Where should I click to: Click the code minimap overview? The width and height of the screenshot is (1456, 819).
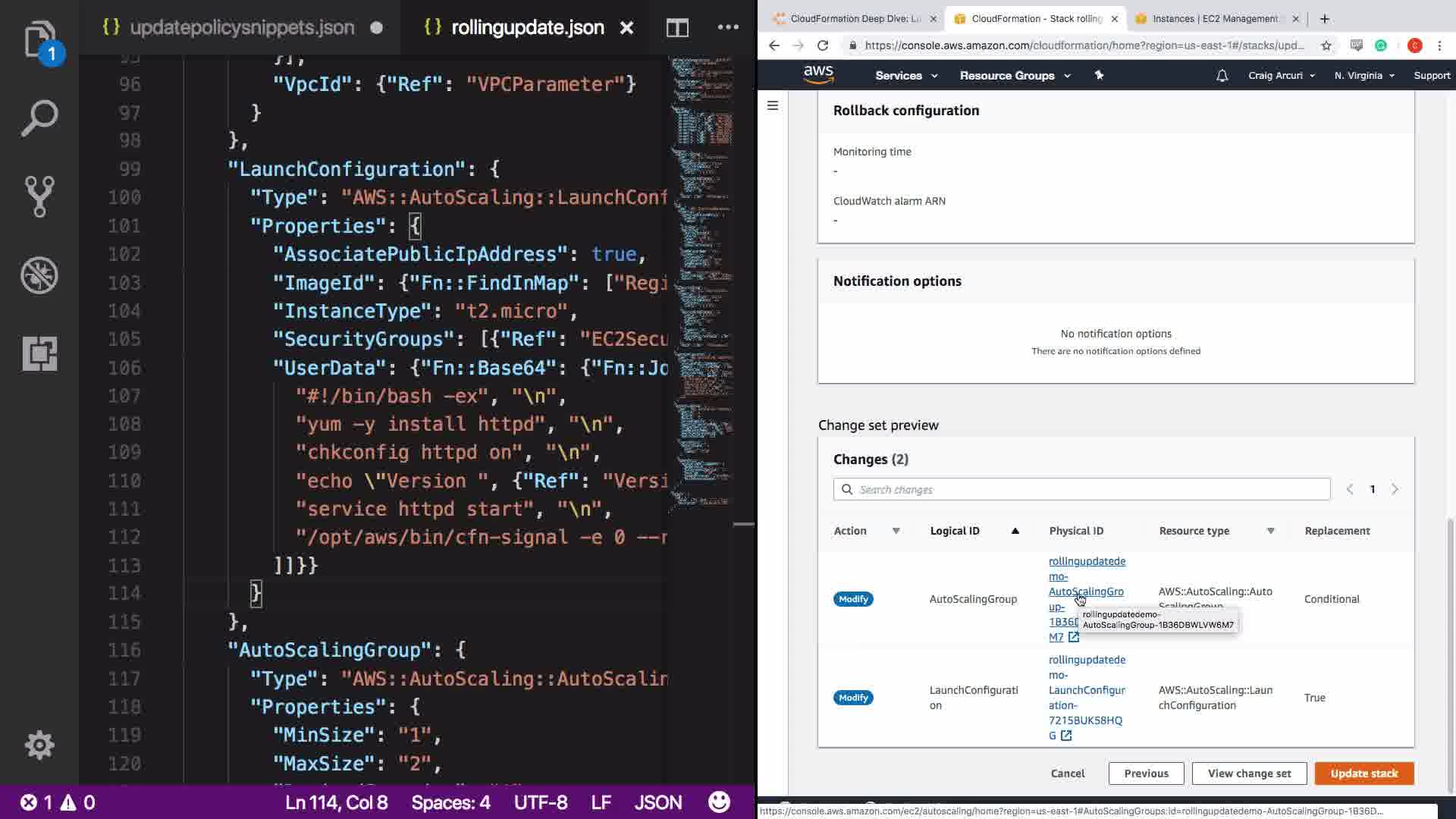coord(701,281)
